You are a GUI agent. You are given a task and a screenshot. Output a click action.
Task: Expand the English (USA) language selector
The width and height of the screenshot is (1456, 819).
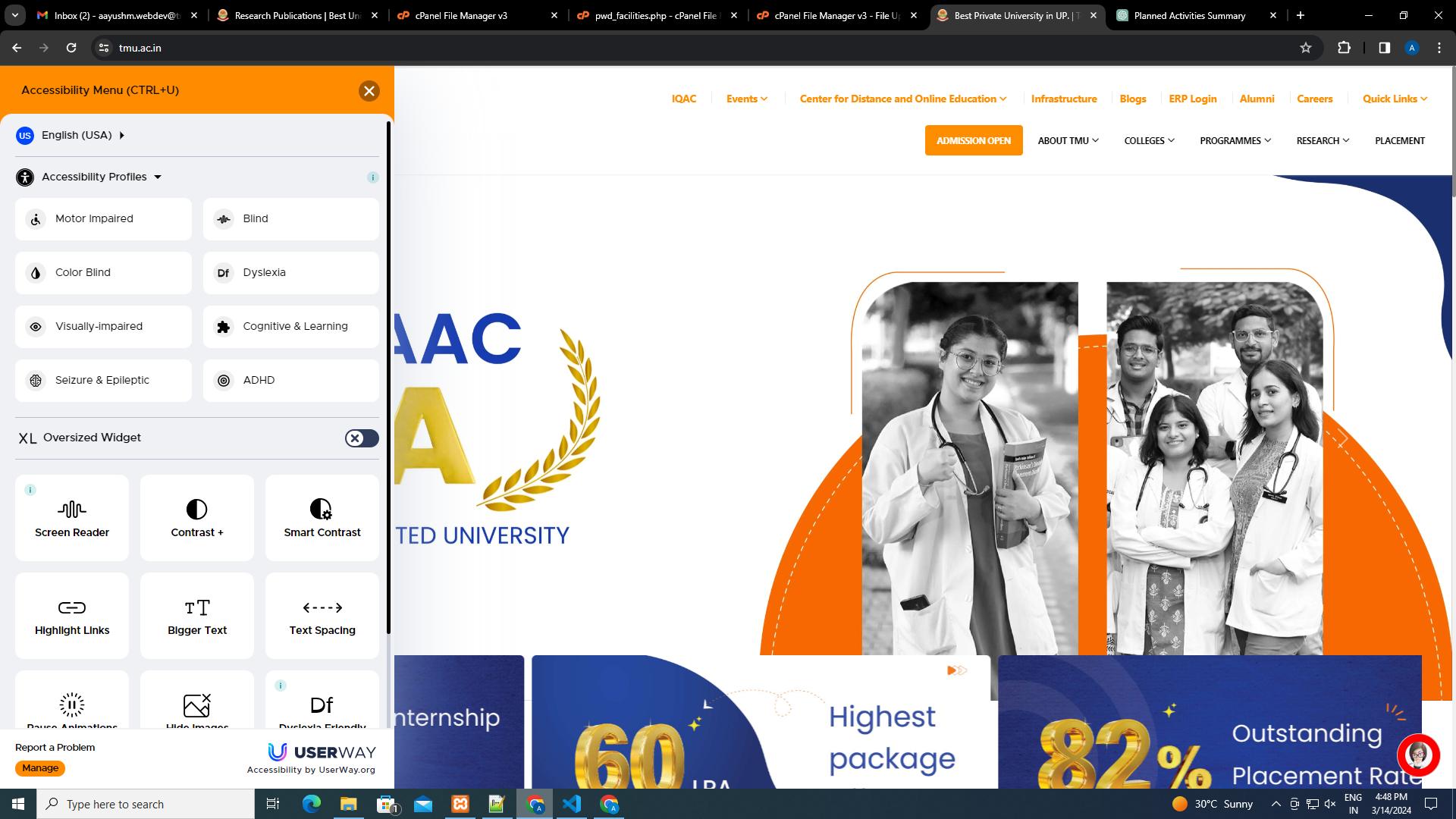77,136
